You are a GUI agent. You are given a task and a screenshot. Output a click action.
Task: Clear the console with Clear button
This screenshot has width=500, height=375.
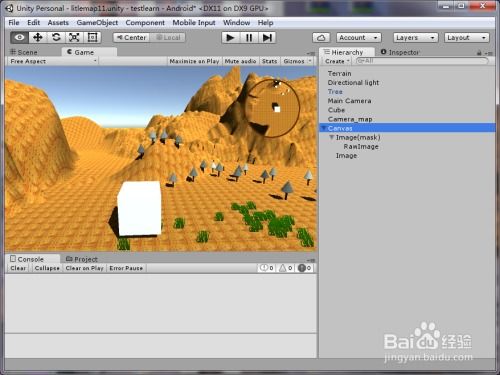(x=18, y=268)
